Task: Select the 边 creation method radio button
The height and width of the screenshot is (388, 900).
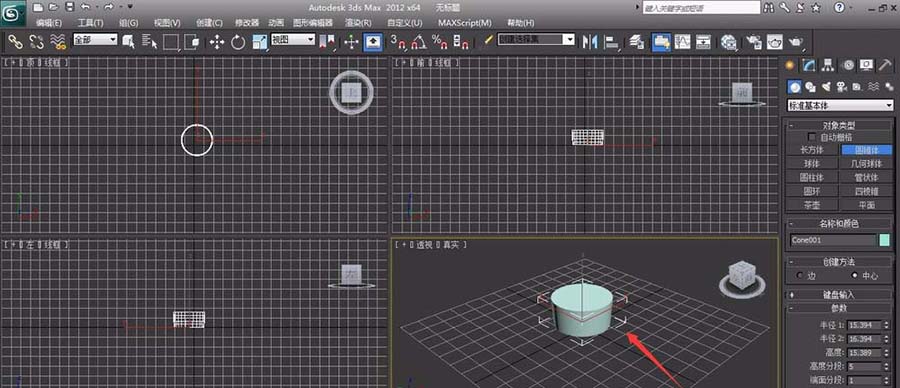Action: (x=800, y=276)
